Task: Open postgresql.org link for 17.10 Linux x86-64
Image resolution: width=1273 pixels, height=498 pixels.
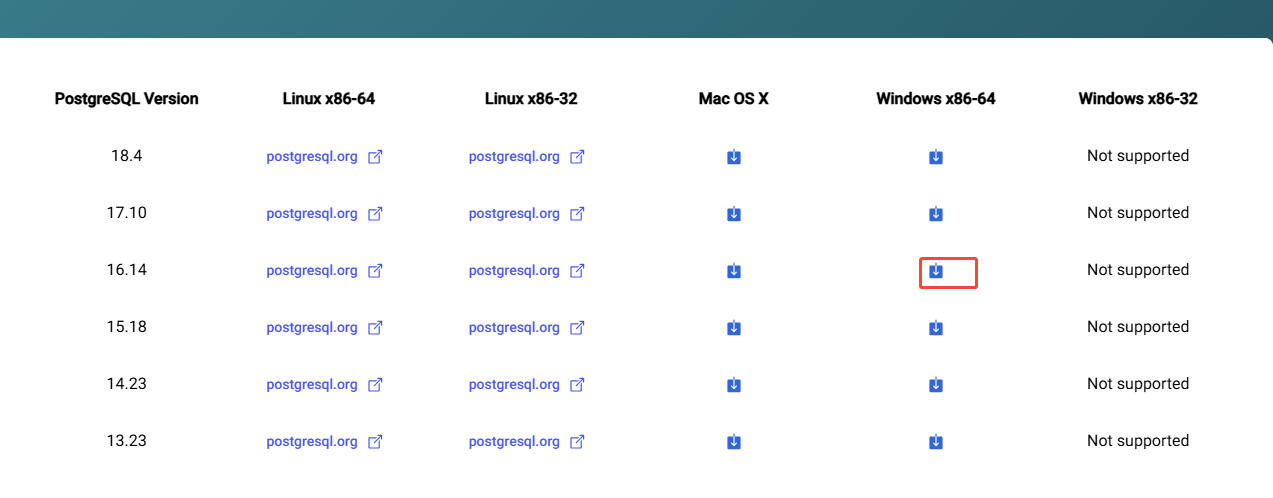Action: (x=312, y=214)
